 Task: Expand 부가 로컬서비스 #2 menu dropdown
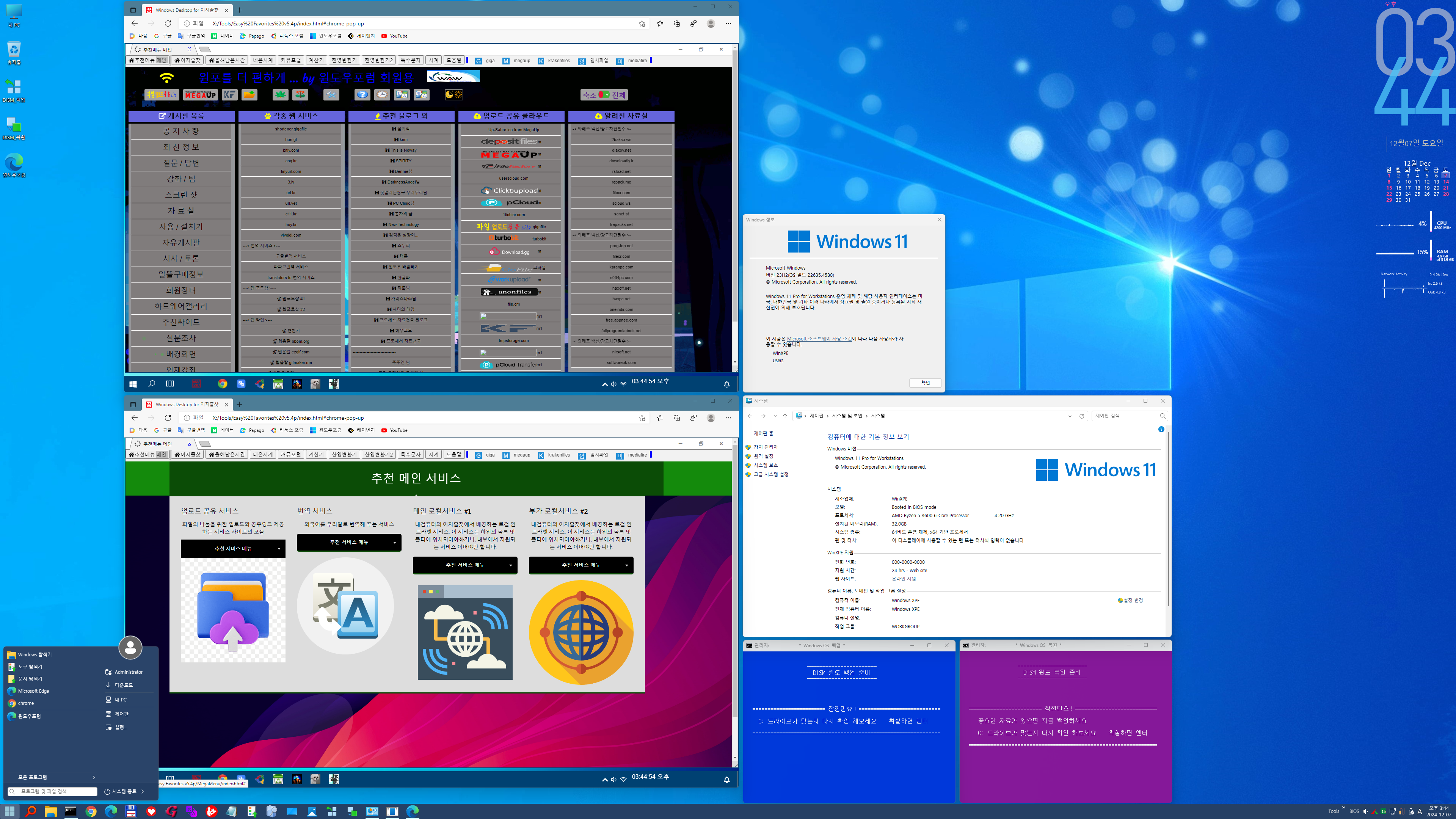tap(581, 565)
